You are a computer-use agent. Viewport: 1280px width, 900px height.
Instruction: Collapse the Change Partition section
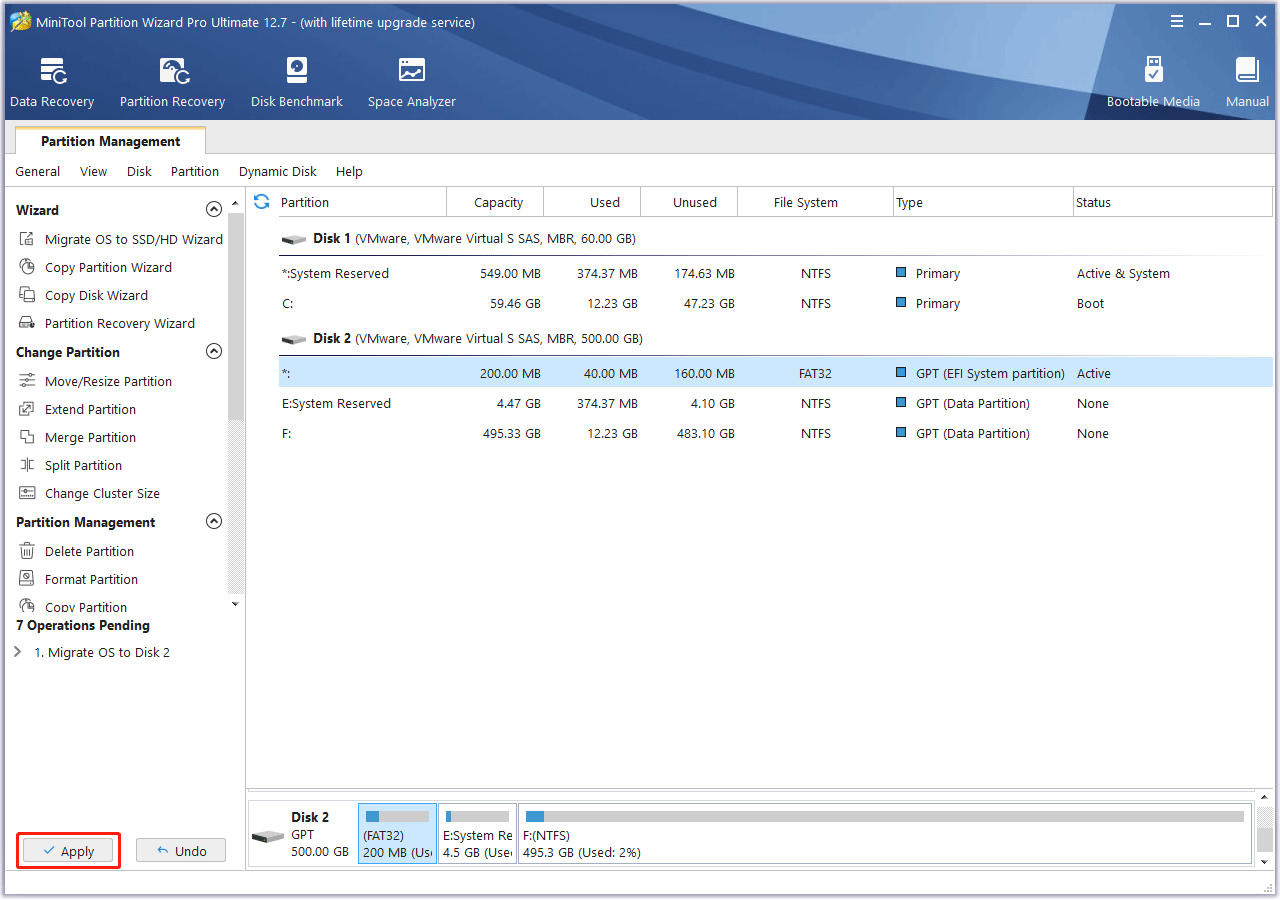213,352
